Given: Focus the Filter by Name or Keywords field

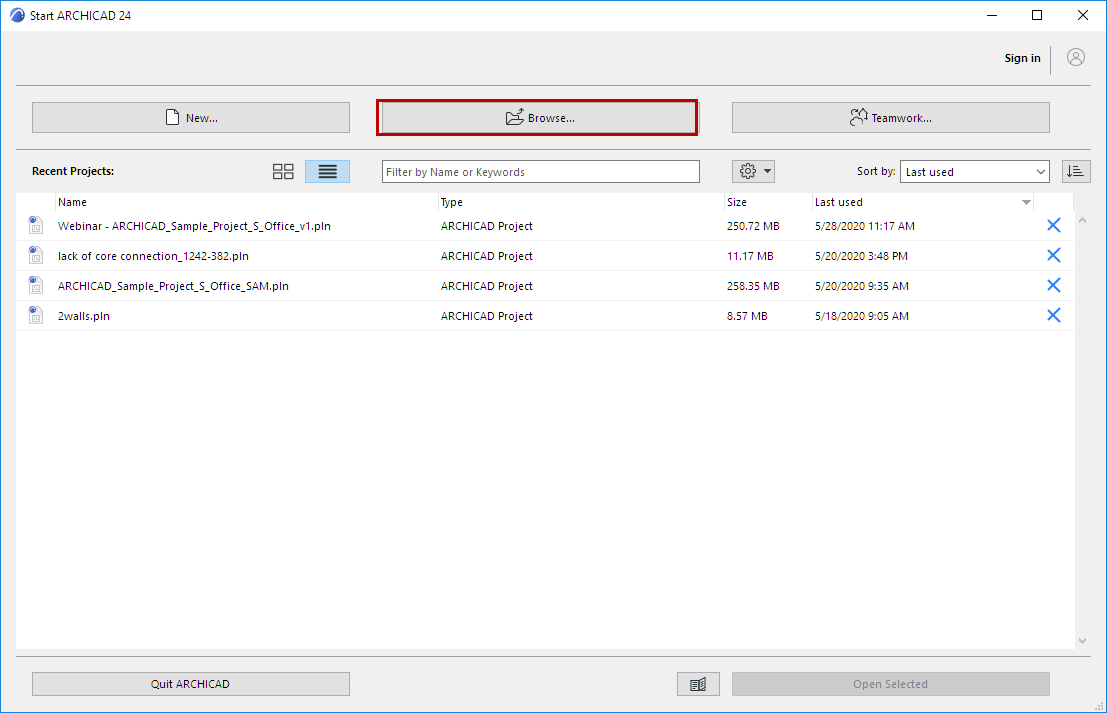Looking at the screenshot, I should (541, 172).
